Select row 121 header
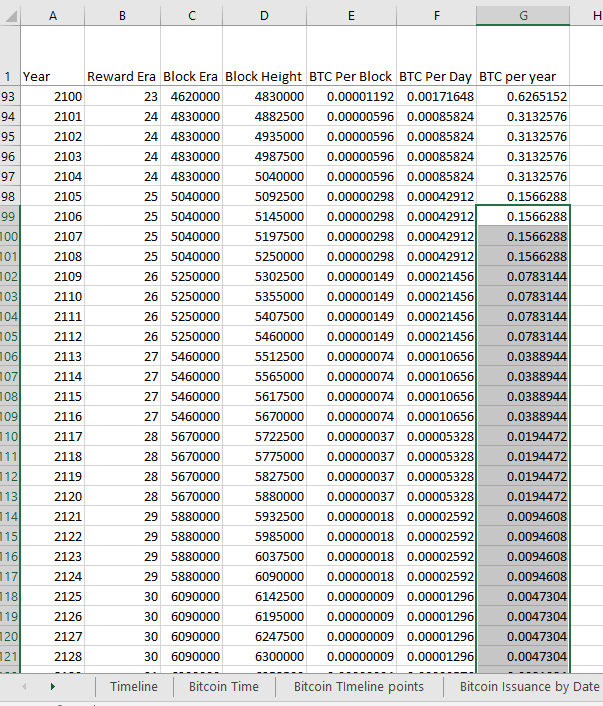This screenshot has height=706, width=603. [9, 656]
